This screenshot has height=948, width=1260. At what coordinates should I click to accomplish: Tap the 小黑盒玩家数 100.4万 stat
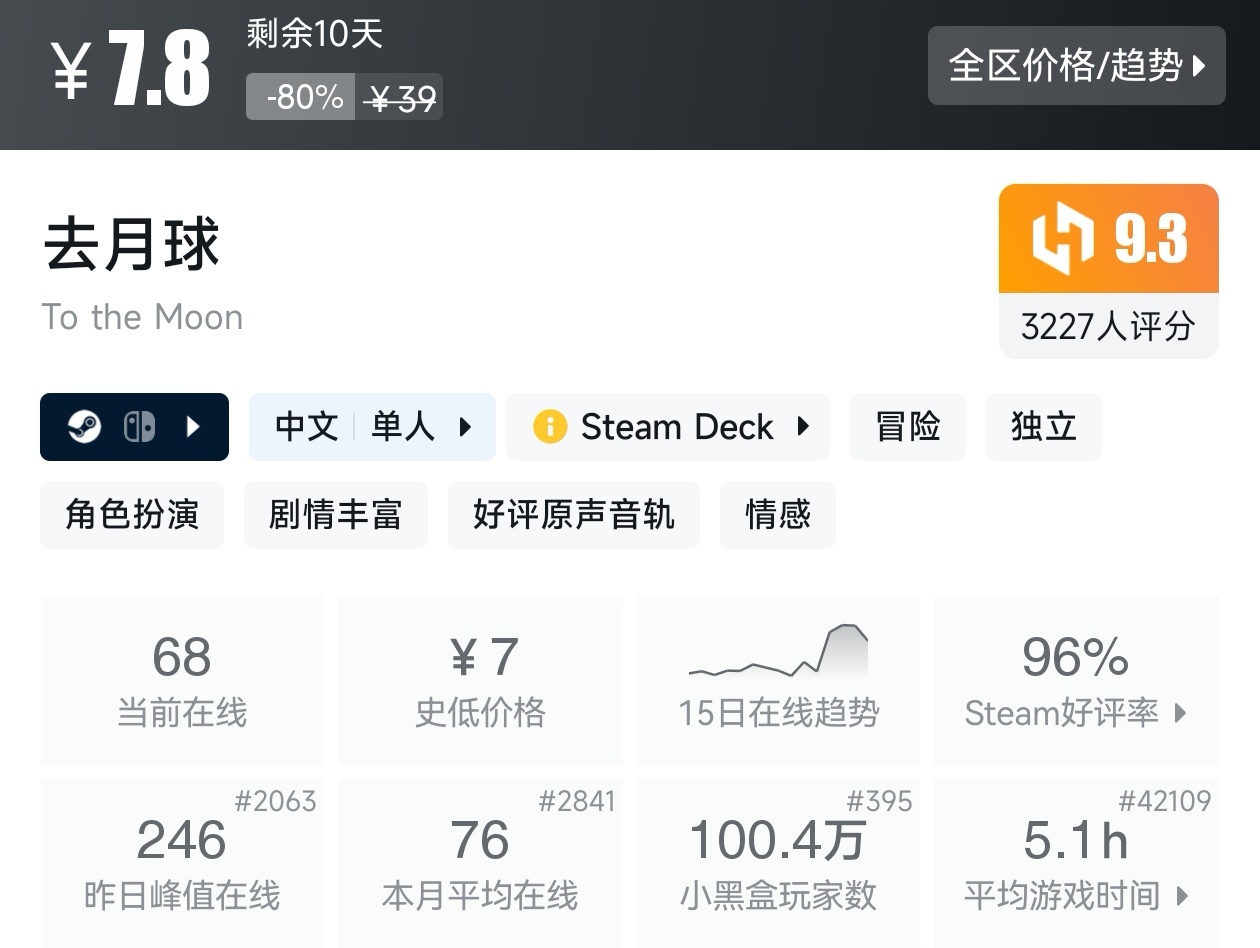click(x=778, y=863)
